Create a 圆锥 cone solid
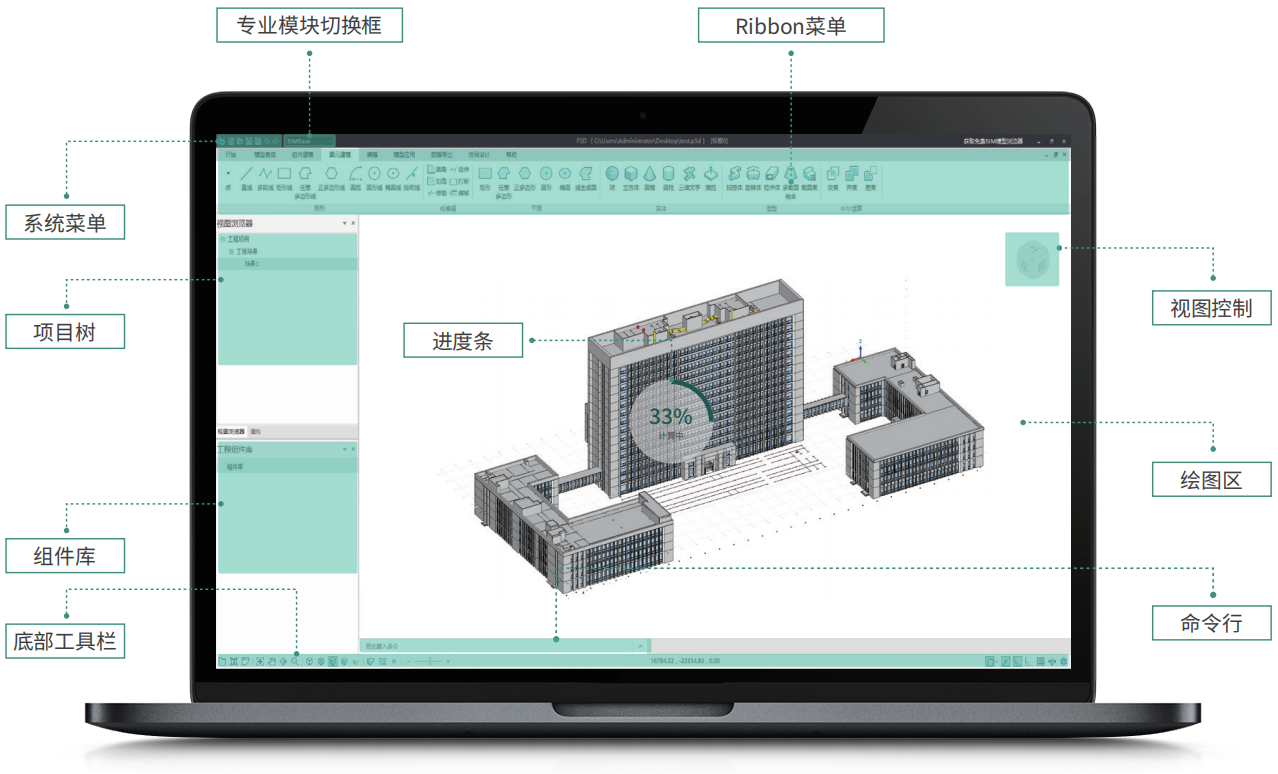This screenshot has height=774, width=1278. [650, 179]
